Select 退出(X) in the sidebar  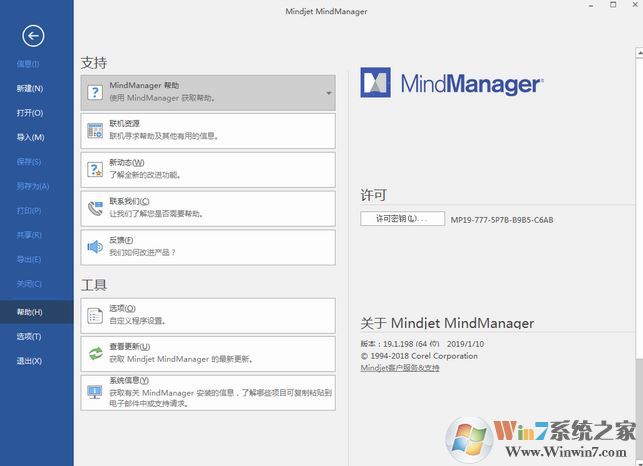[x=29, y=361]
